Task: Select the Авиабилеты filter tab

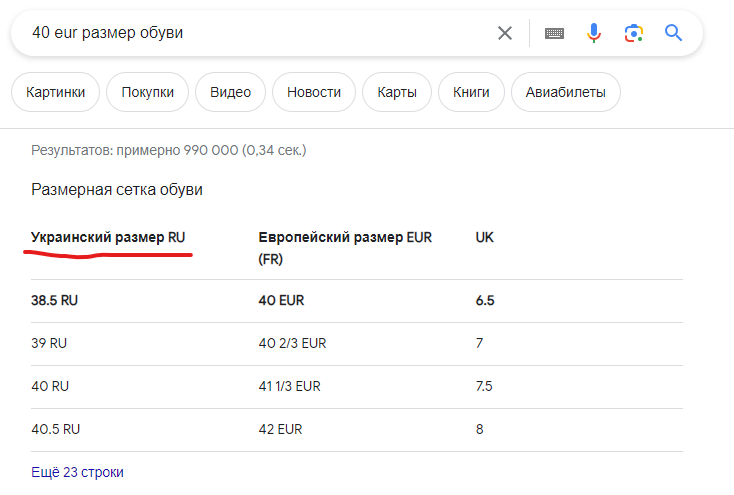Action: 565,92
